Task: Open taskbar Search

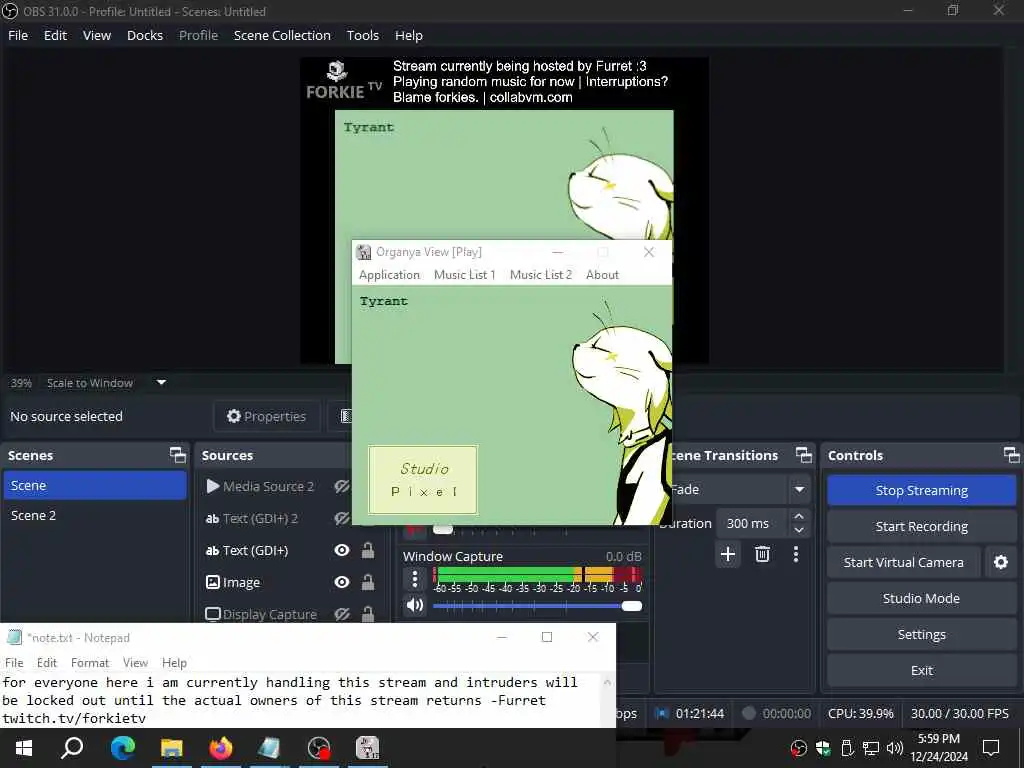Action: pyautogui.click(x=72, y=748)
